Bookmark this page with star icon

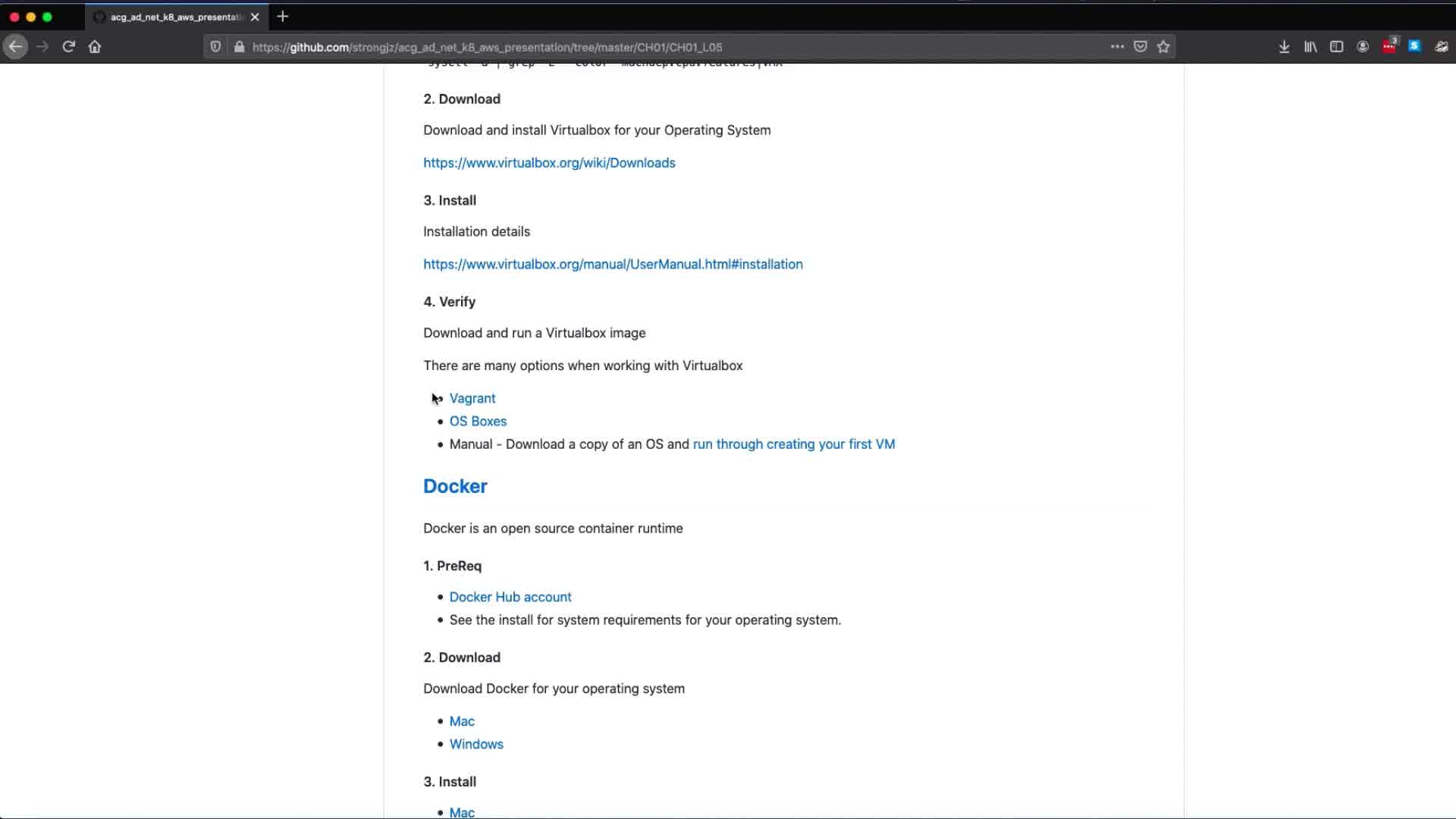point(1163,47)
